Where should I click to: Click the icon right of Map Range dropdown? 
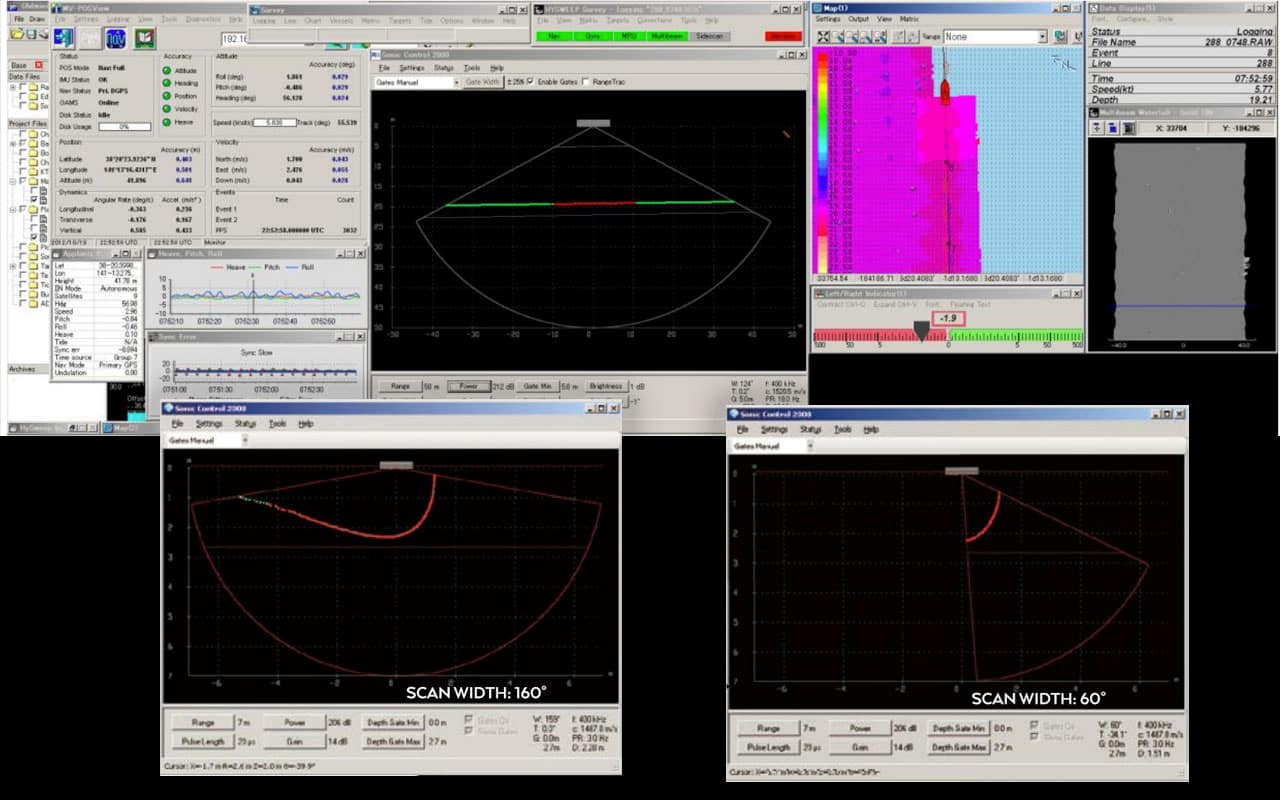[x=1061, y=37]
